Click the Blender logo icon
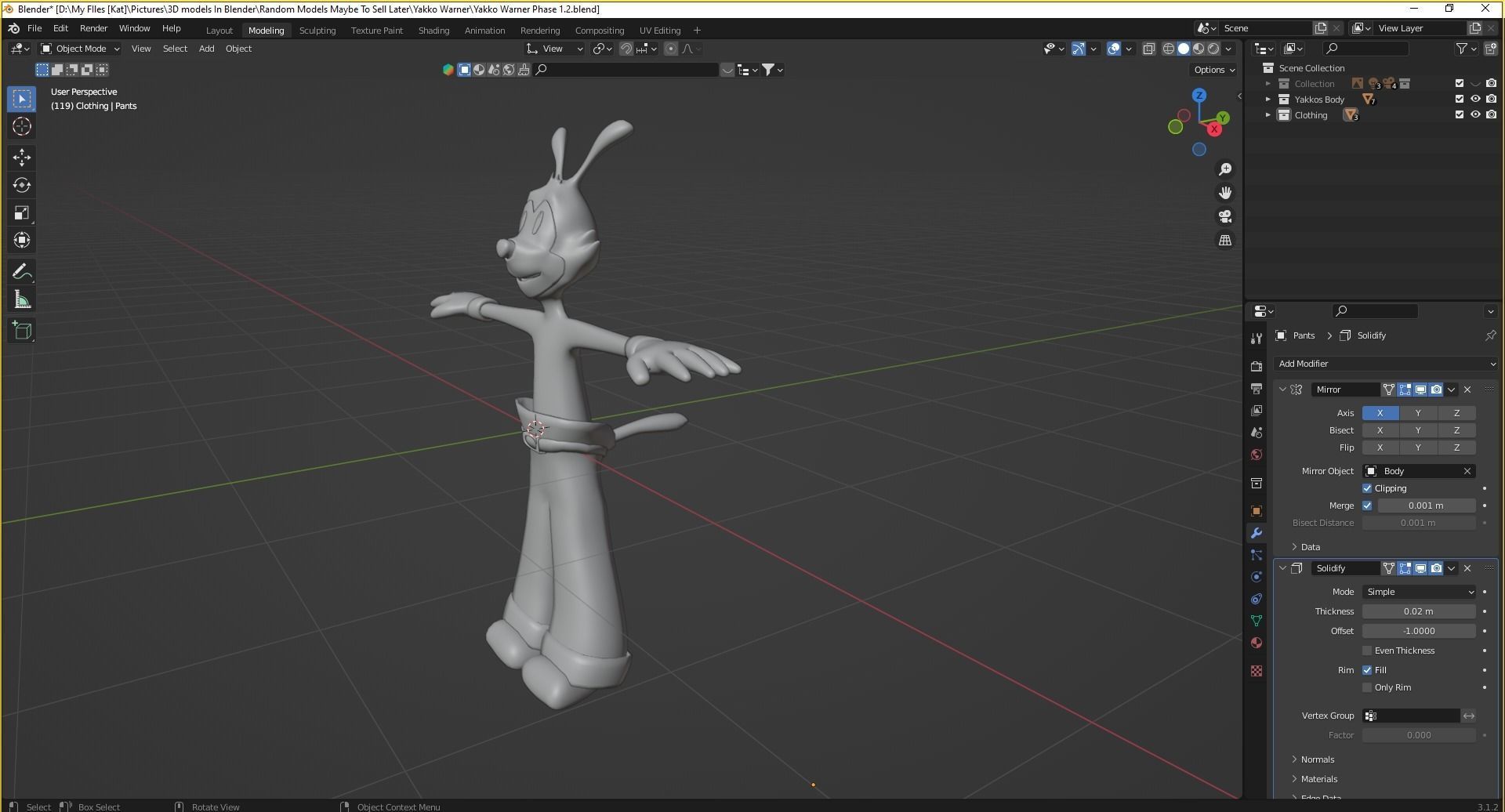This screenshot has height=812, width=1505. click(13, 28)
